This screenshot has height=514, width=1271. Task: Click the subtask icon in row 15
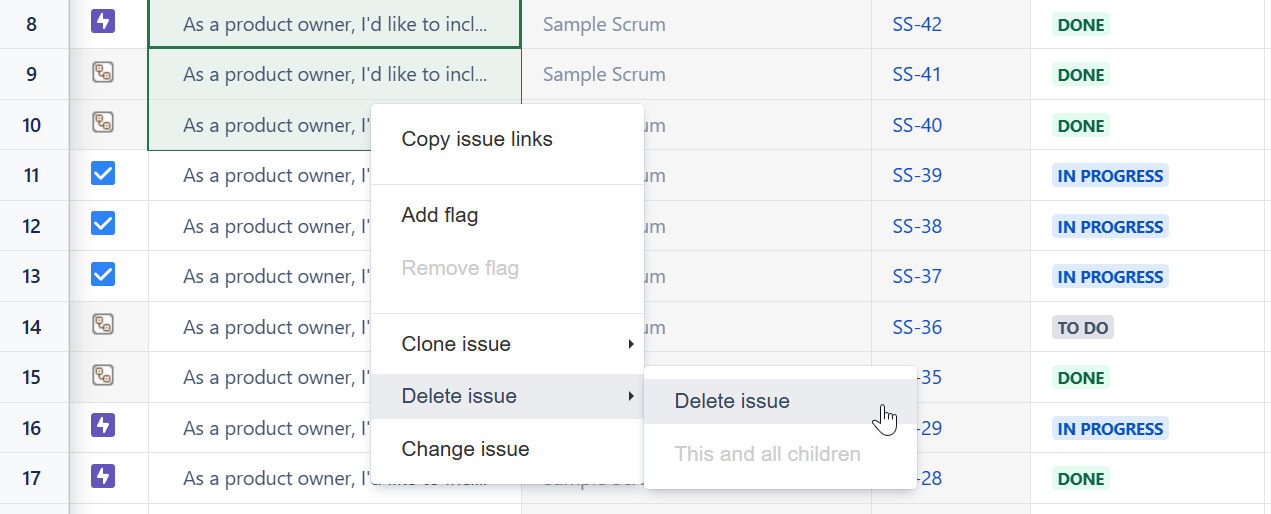click(x=103, y=375)
